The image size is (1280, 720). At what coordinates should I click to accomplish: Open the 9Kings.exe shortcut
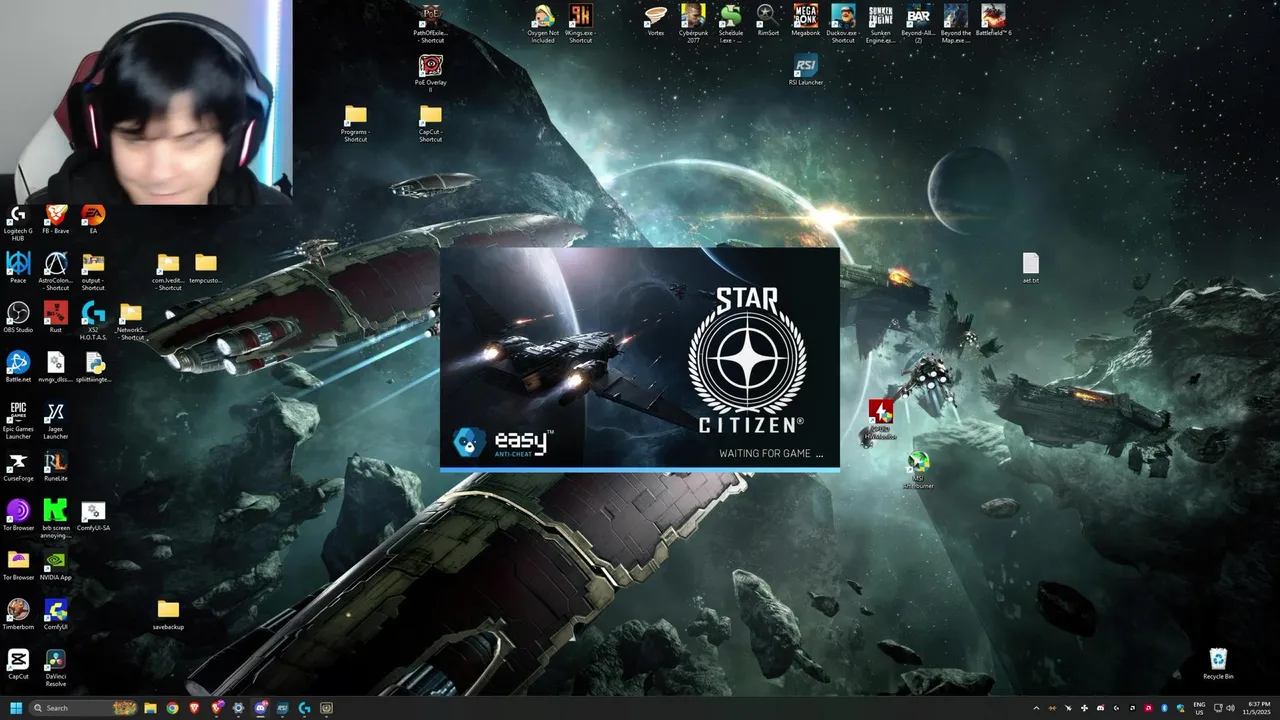coord(580,23)
